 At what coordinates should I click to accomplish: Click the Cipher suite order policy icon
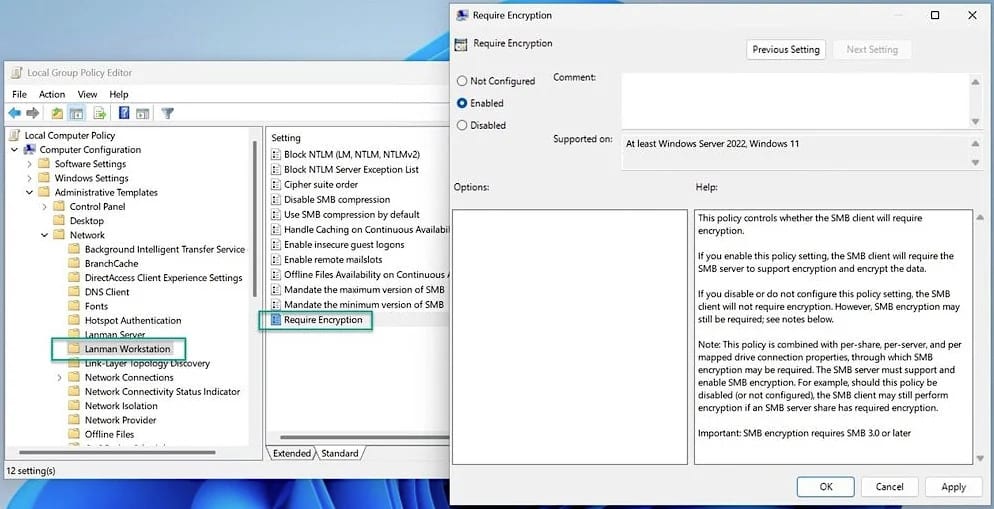coord(276,184)
